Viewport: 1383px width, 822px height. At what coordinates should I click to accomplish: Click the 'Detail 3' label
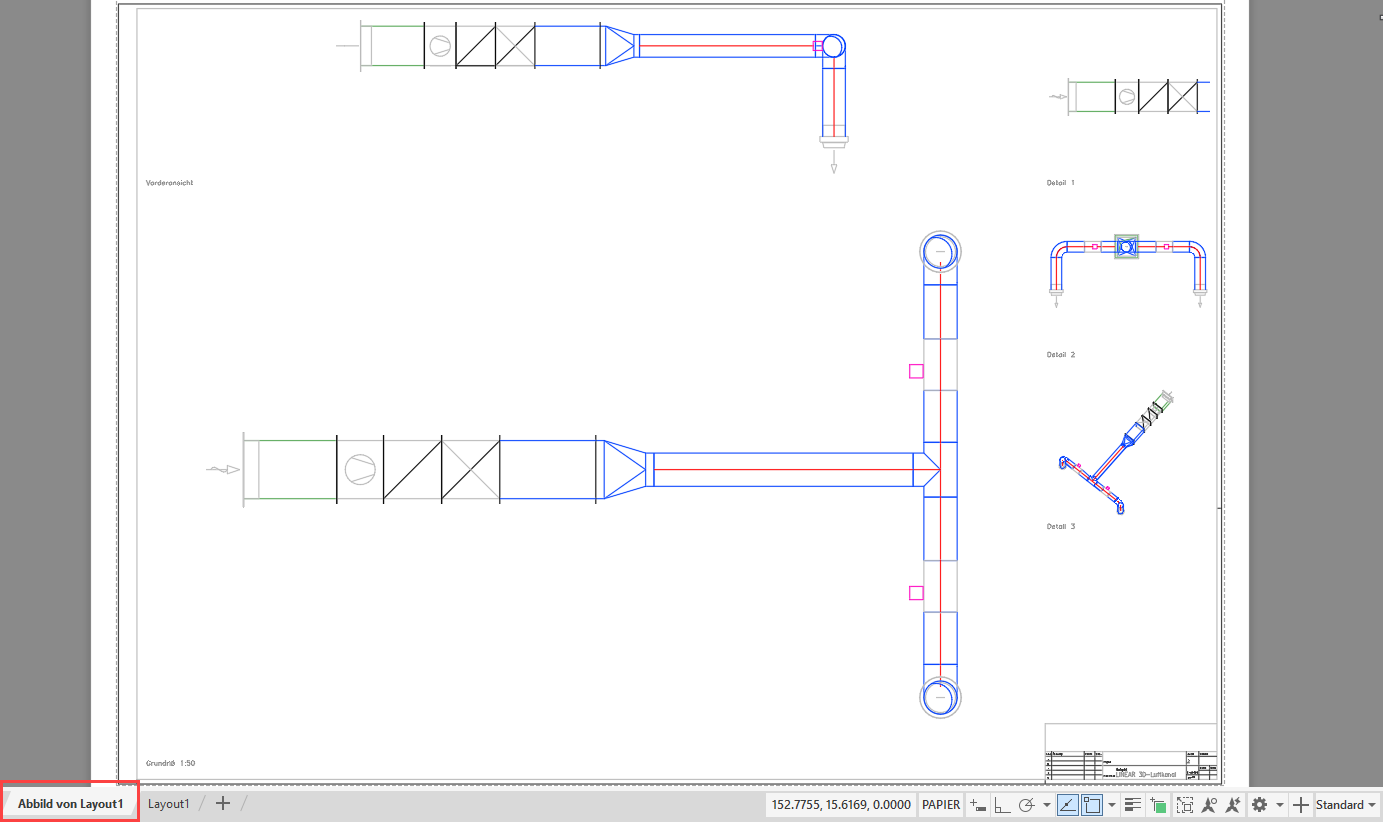(1061, 526)
